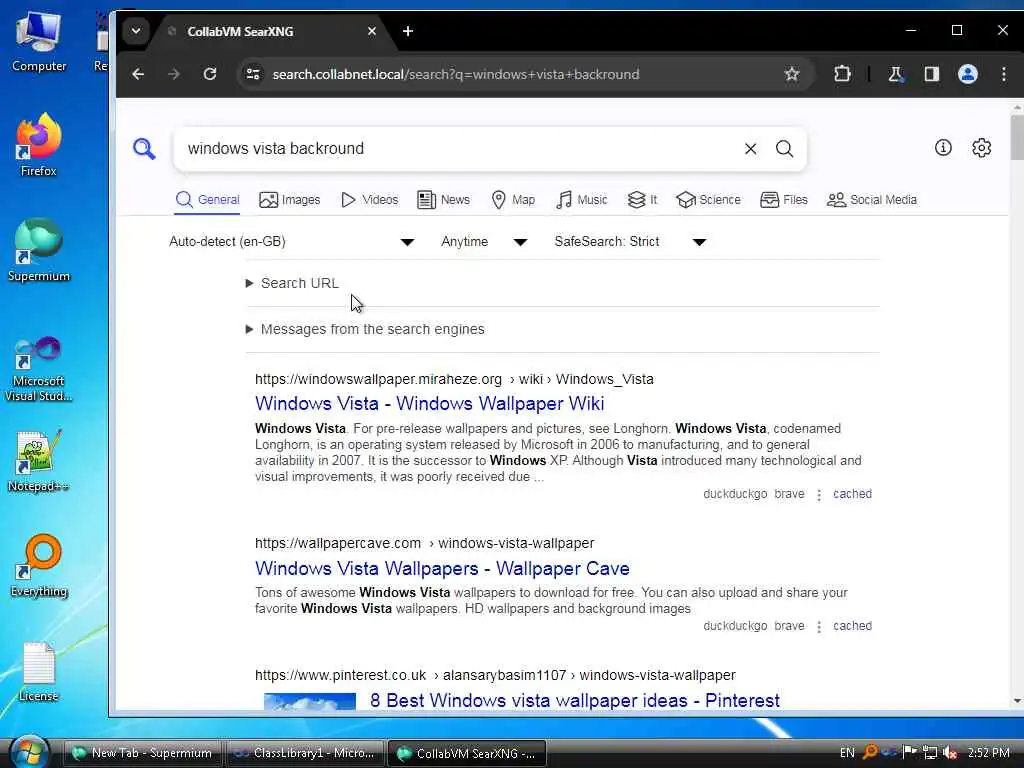The image size is (1024, 768).
Task: Bookmark this page with the star icon
Action: (792, 74)
